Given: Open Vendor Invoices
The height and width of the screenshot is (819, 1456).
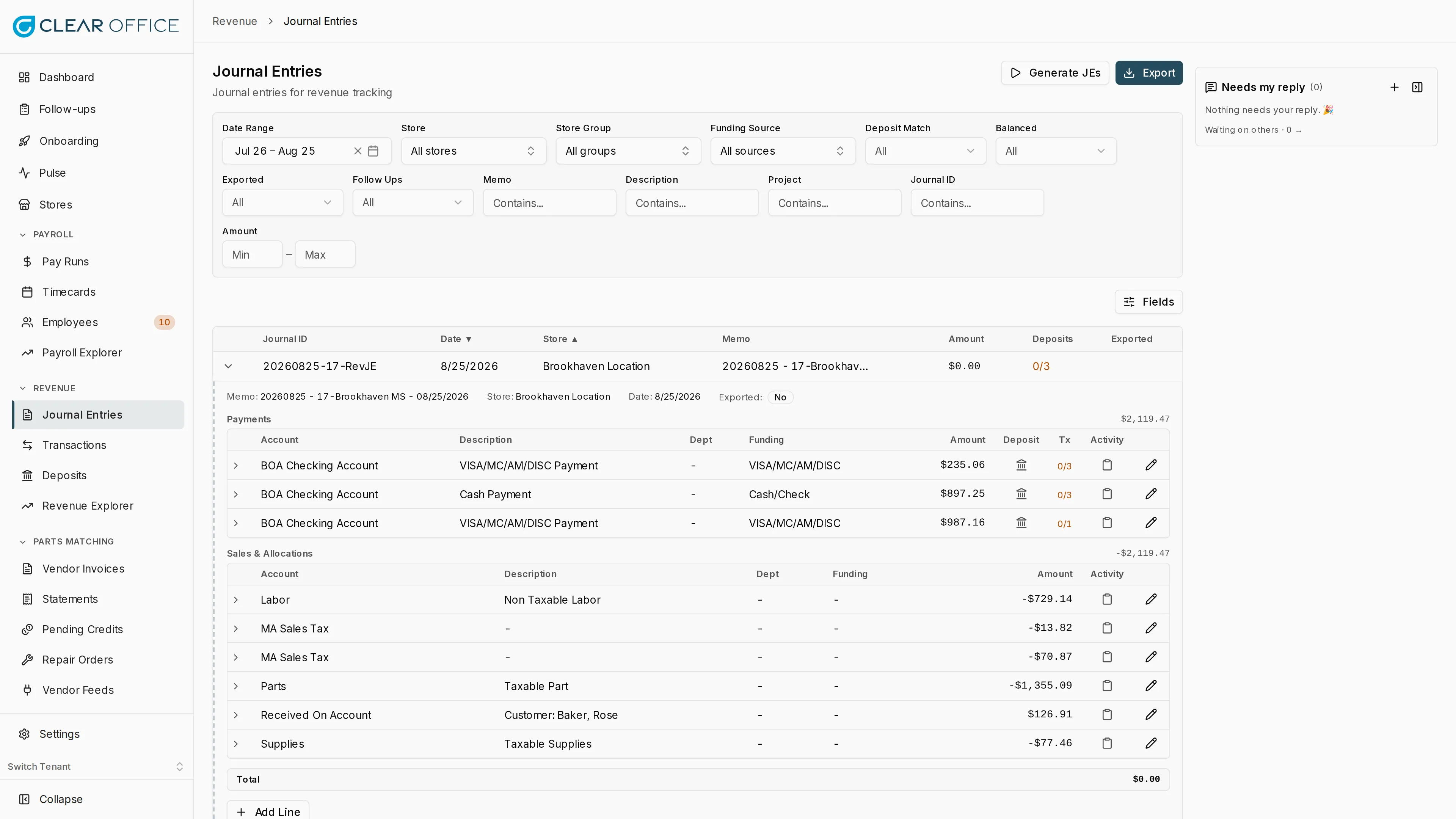Looking at the screenshot, I should pyautogui.click(x=98, y=569).
